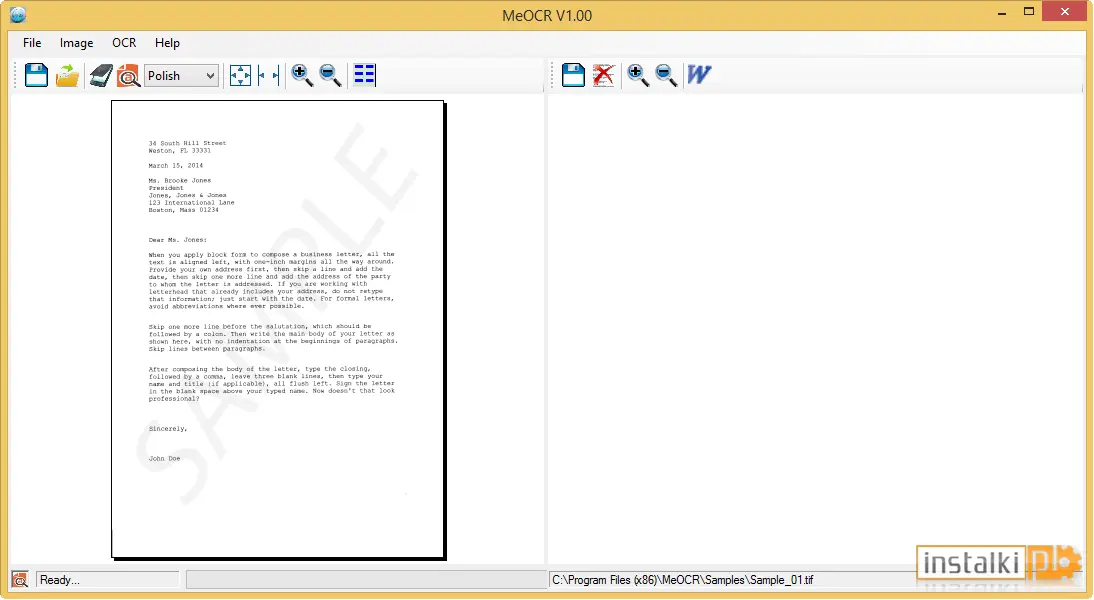The width and height of the screenshot is (1094, 600).
Task: Clear the text output with red X icon
Action: [x=604, y=75]
